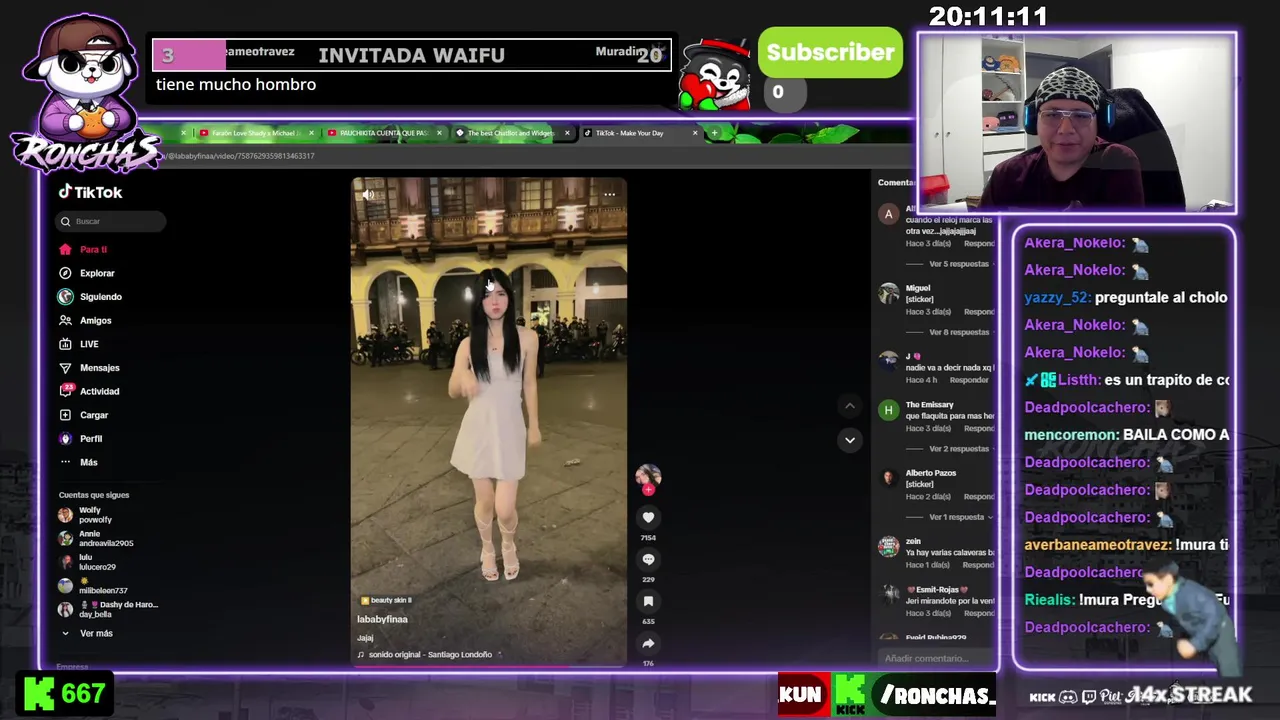Switch to PAUCHIKITA CUENTA QUE PASO tab
1280x720 pixels.
point(382,133)
